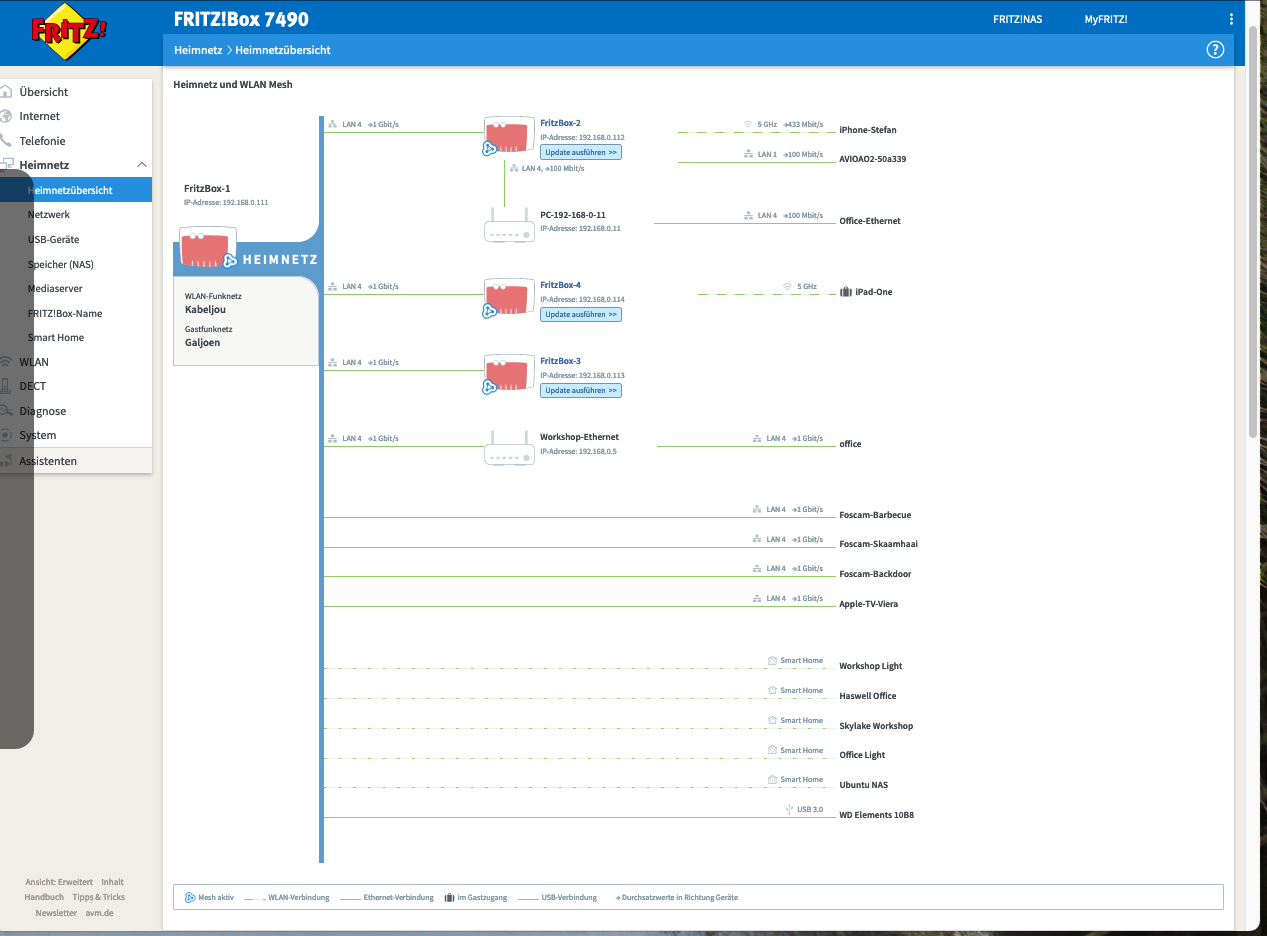Click the FritzBox-1 Heimnetz router icon
The height and width of the screenshot is (936, 1267).
click(207, 248)
